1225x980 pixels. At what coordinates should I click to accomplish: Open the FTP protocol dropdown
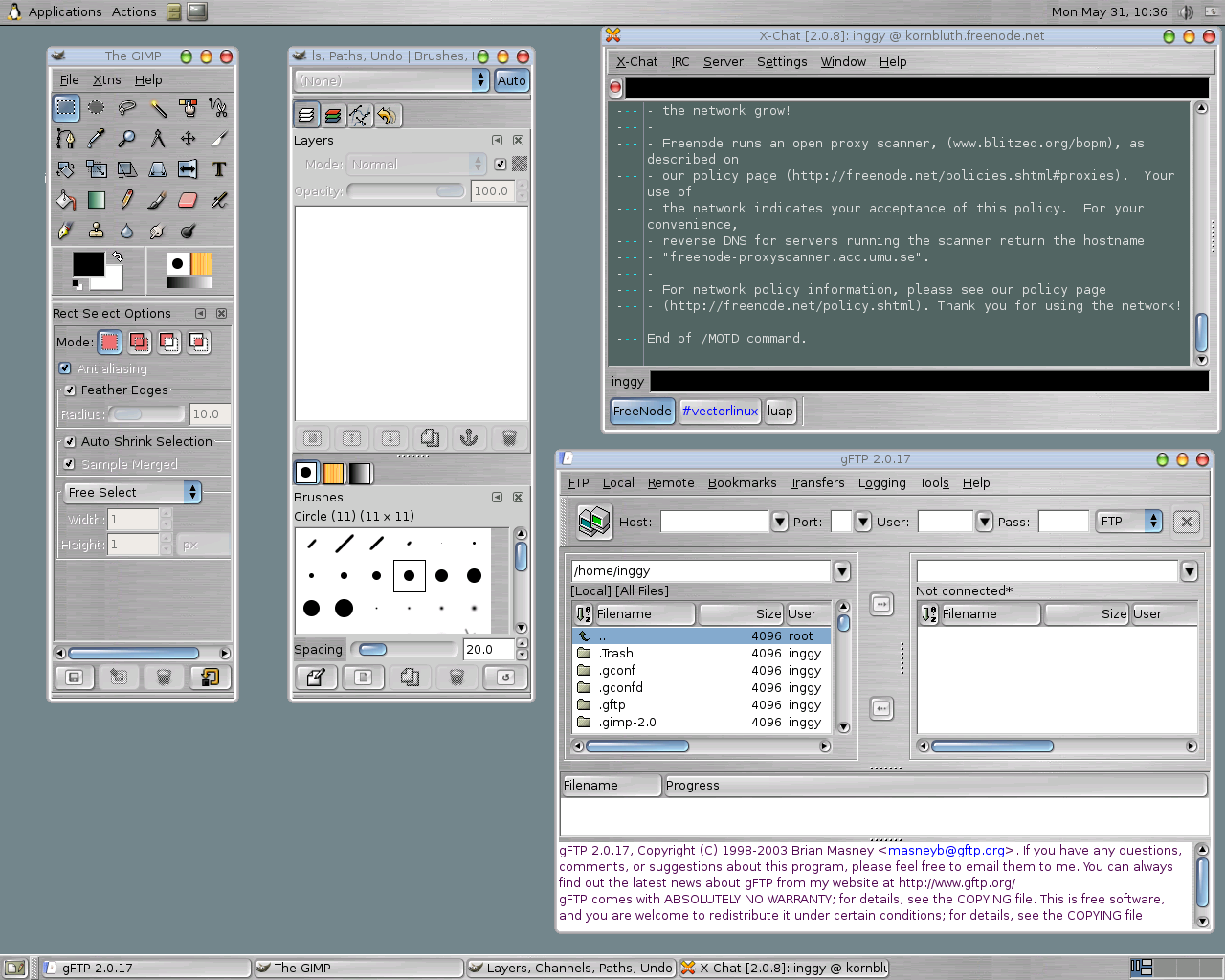1129,522
